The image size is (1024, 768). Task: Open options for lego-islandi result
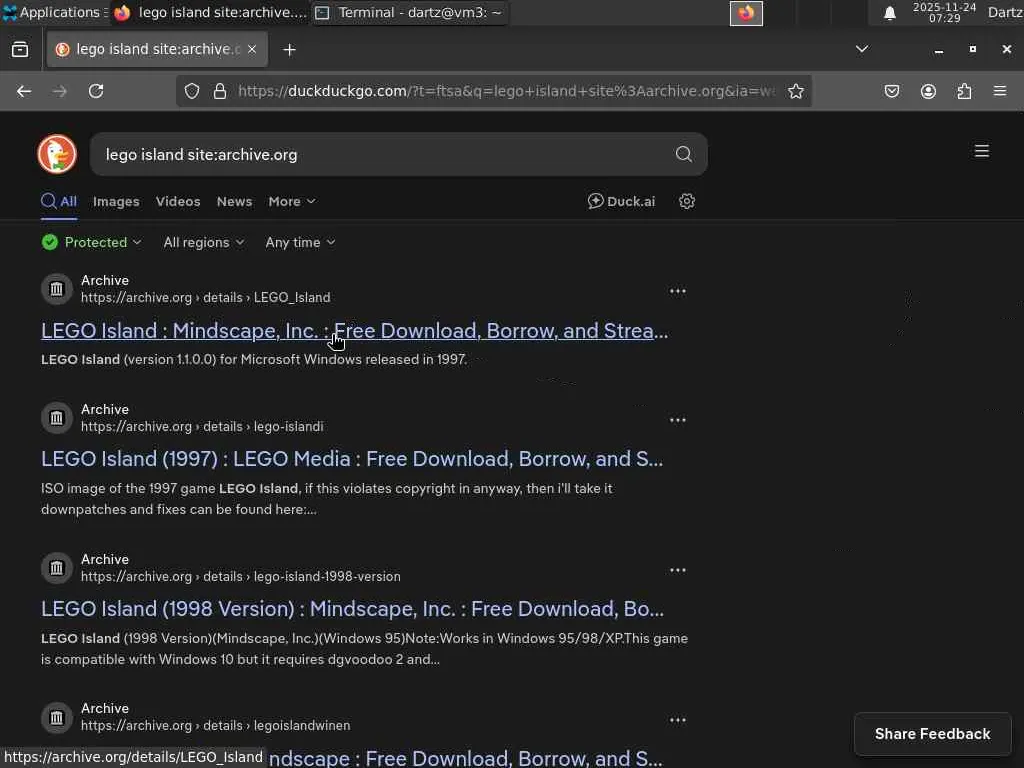[x=678, y=420]
